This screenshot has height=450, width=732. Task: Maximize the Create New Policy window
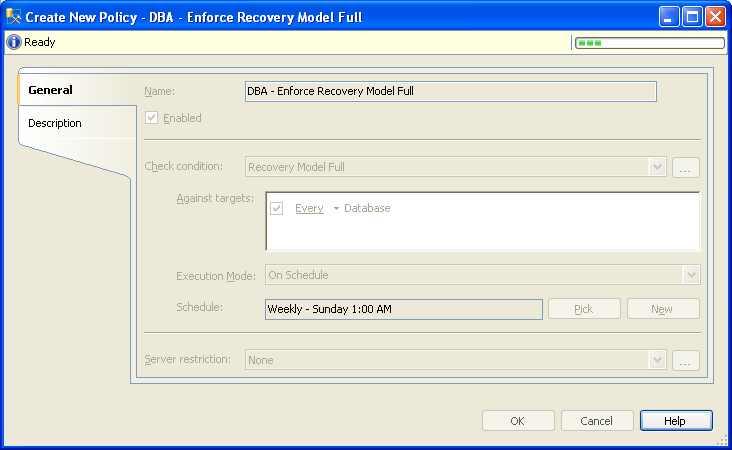pos(692,17)
